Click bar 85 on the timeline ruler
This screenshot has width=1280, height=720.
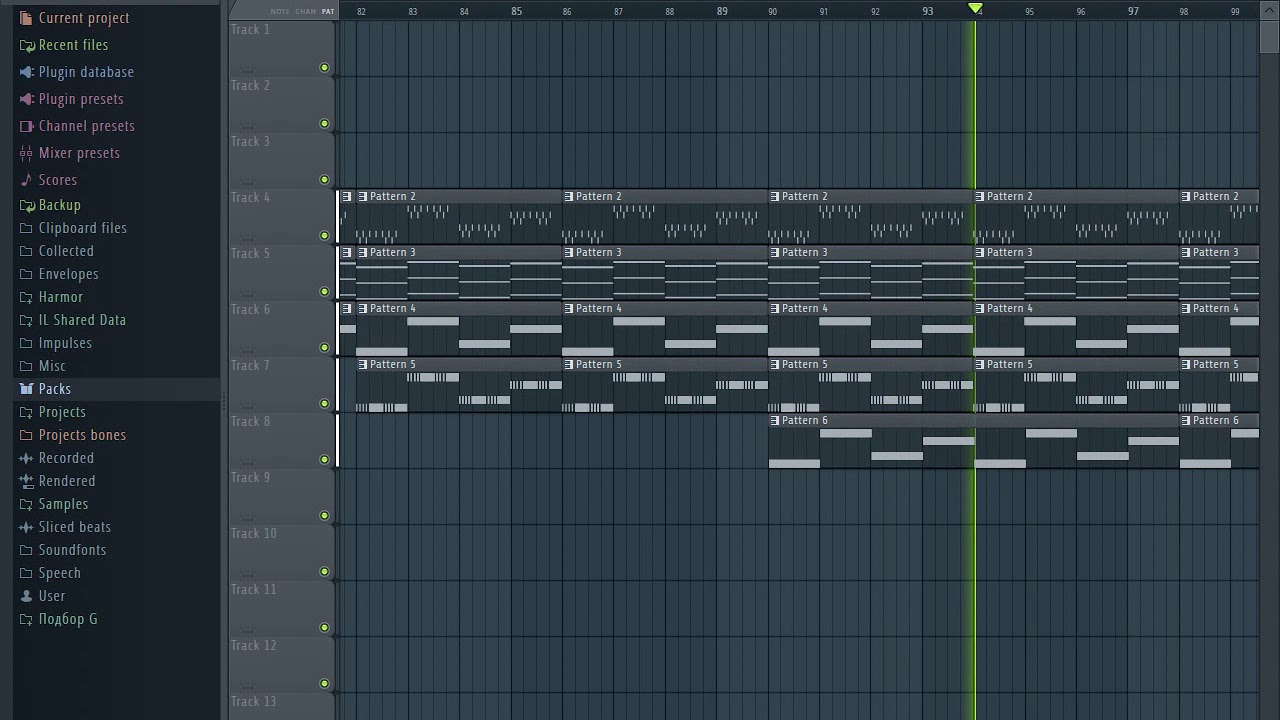tap(516, 11)
